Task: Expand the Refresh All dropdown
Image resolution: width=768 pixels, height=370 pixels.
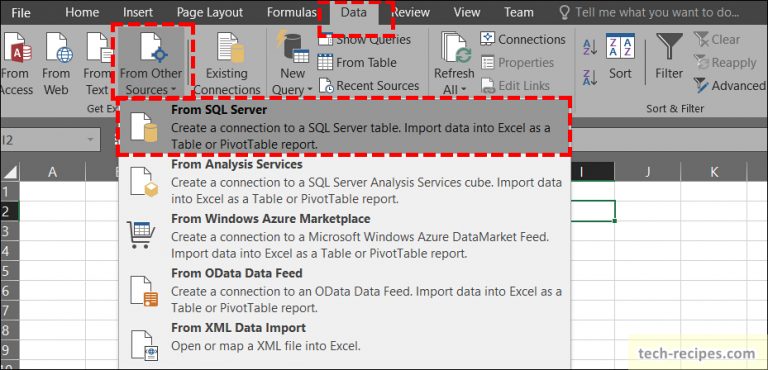Action: pyautogui.click(x=454, y=63)
